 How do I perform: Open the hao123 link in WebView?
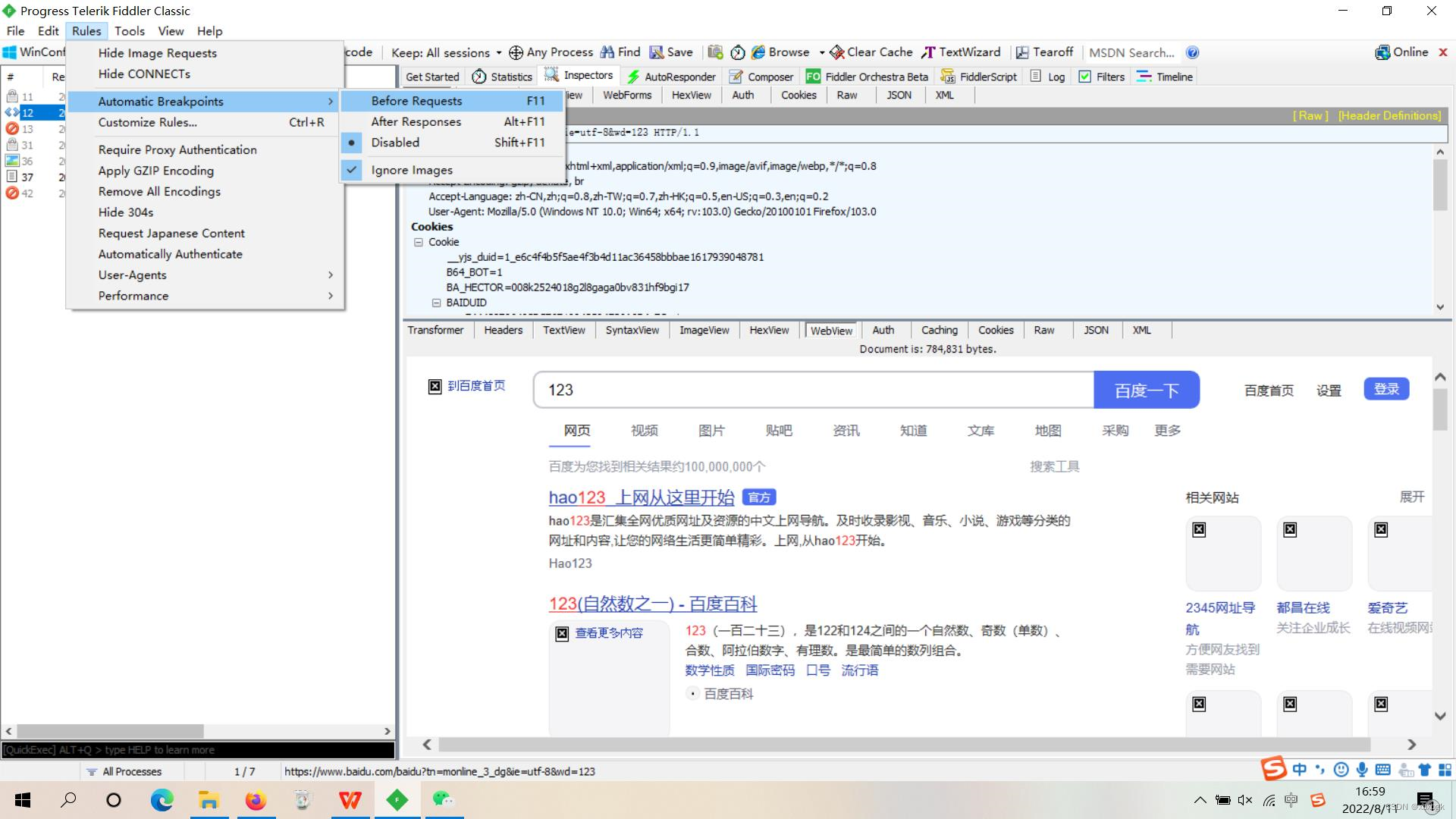coord(579,497)
